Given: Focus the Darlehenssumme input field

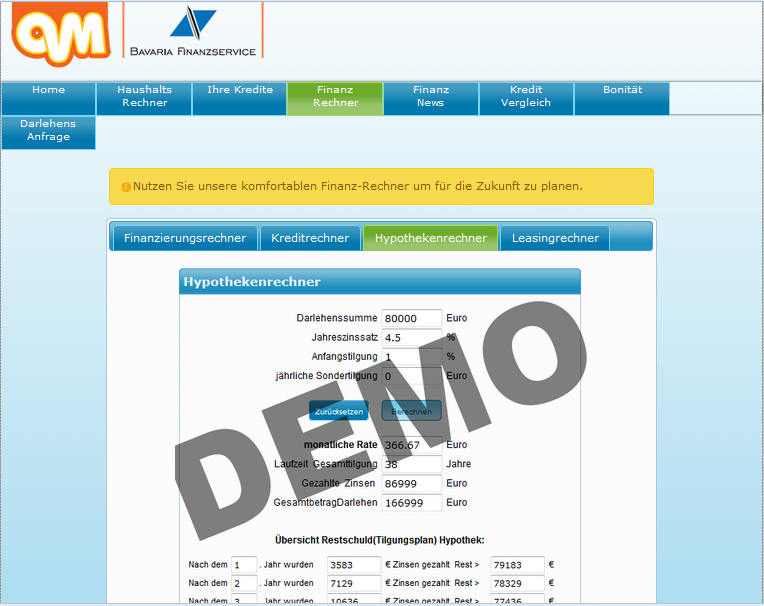Looking at the screenshot, I should coord(412,318).
